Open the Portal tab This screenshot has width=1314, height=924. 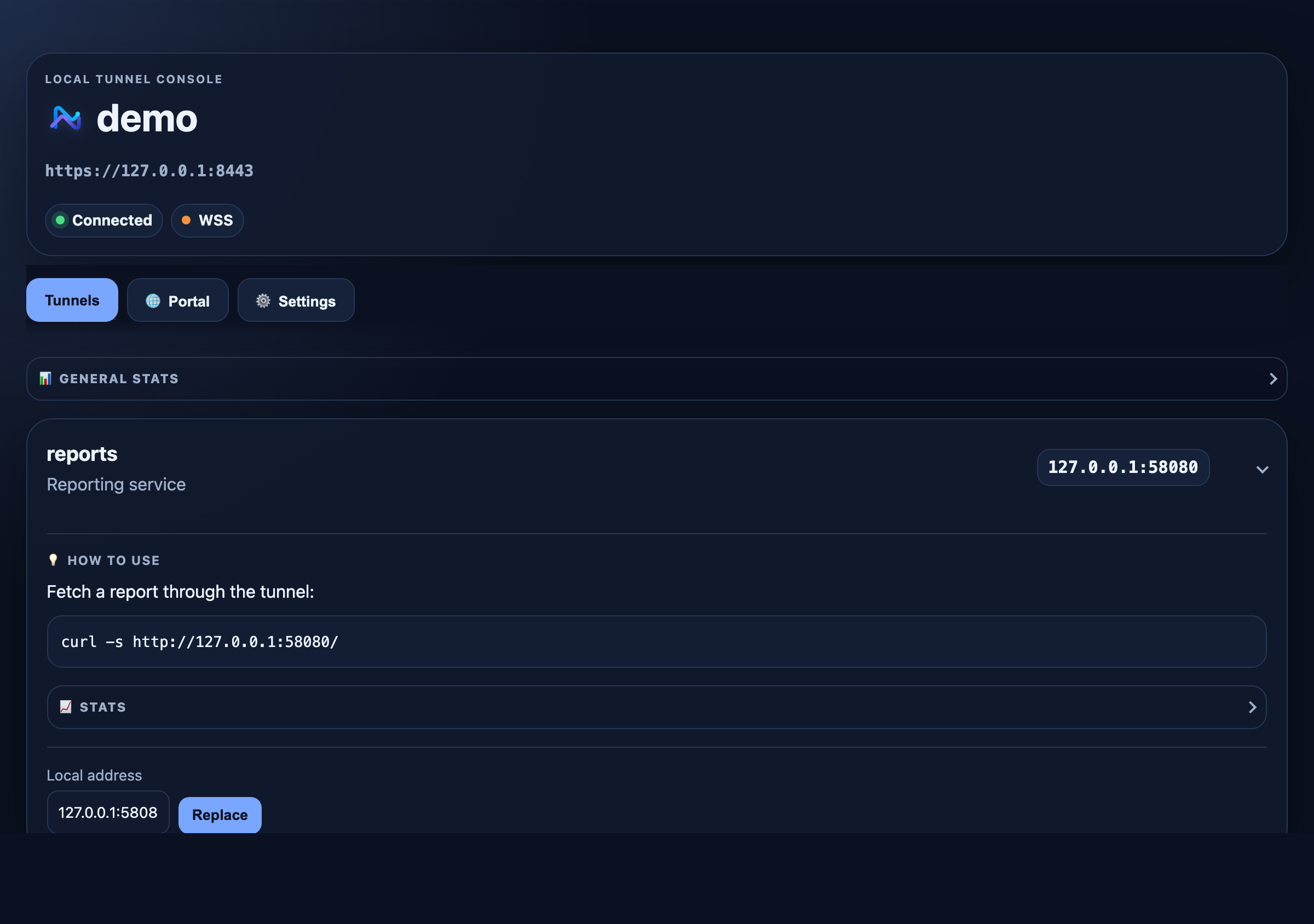point(177,301)
